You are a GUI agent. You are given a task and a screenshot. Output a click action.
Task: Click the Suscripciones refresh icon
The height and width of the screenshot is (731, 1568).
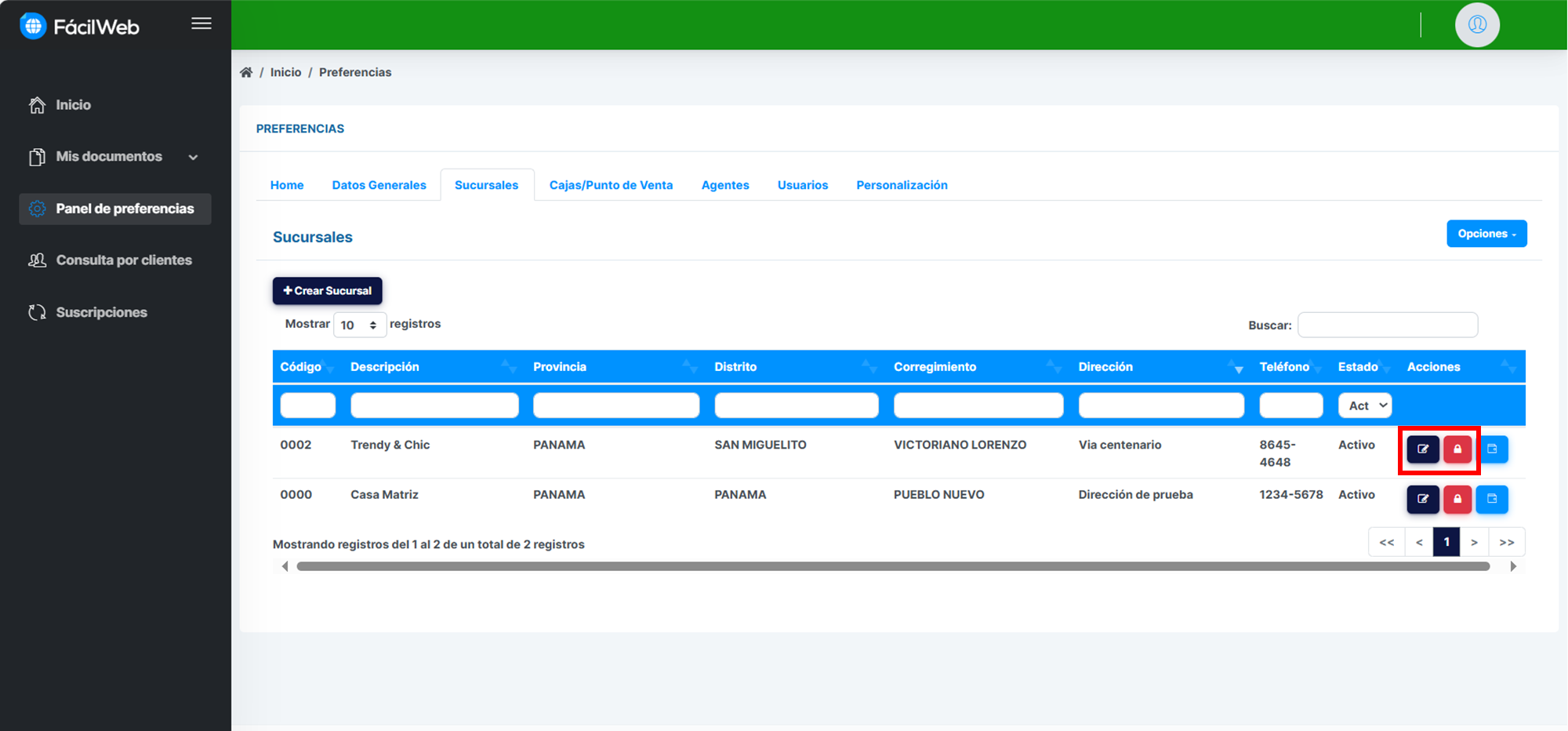37,312
